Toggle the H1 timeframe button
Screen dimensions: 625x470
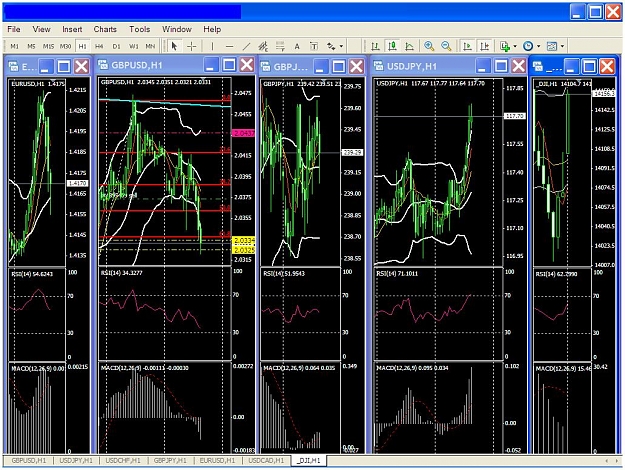coord(83,46)
